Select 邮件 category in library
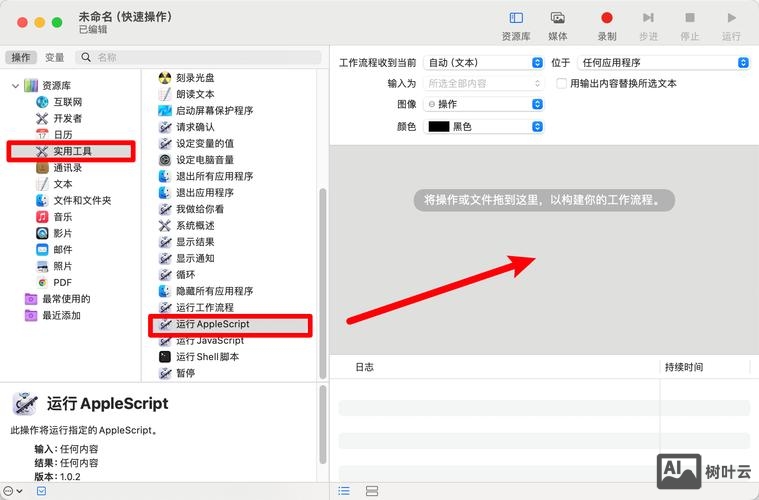The height and width of the screenshot is (500, 759). 54,250
